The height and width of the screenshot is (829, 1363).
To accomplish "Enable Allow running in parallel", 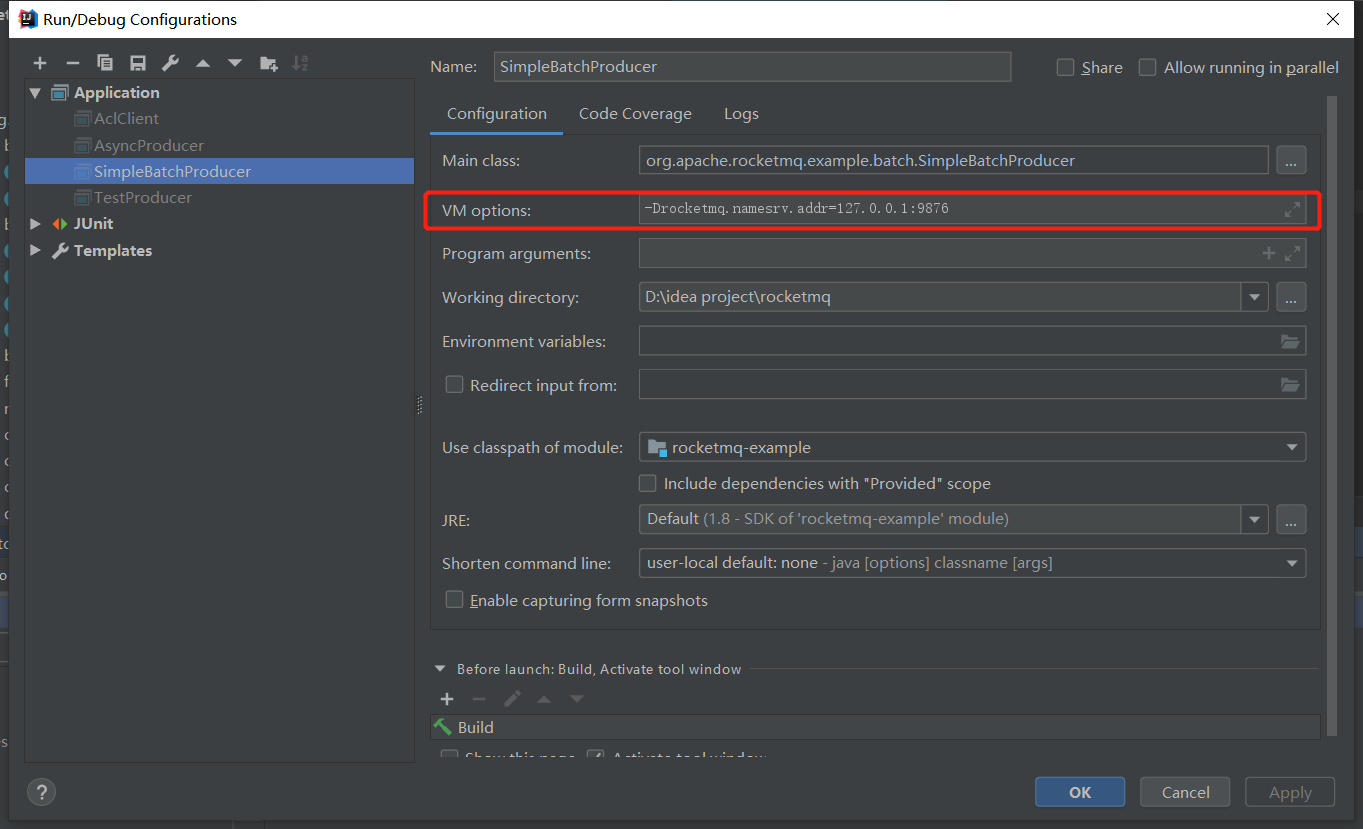I will coord(1148,67).
